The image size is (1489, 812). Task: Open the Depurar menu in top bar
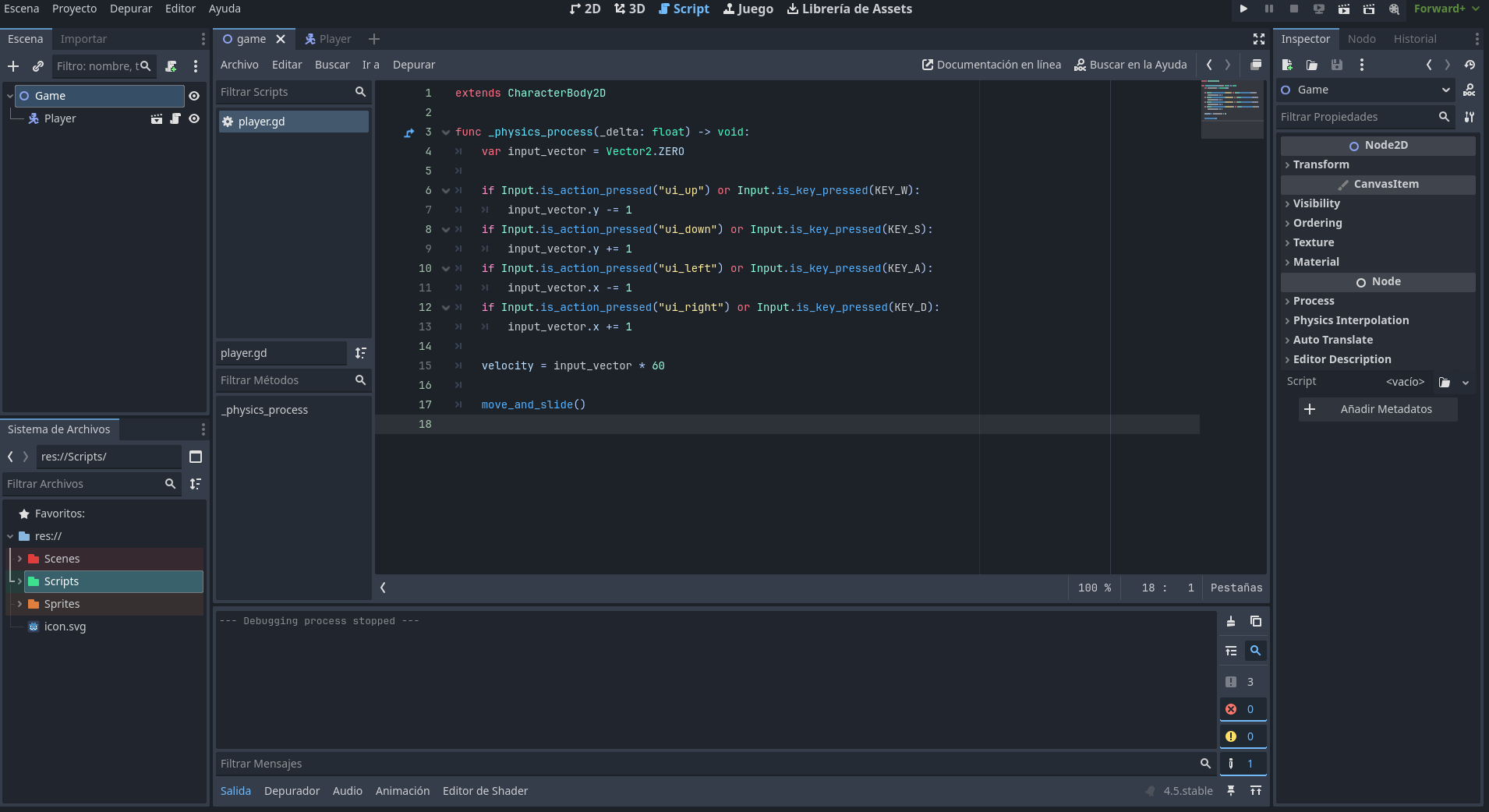coord(130,9)
